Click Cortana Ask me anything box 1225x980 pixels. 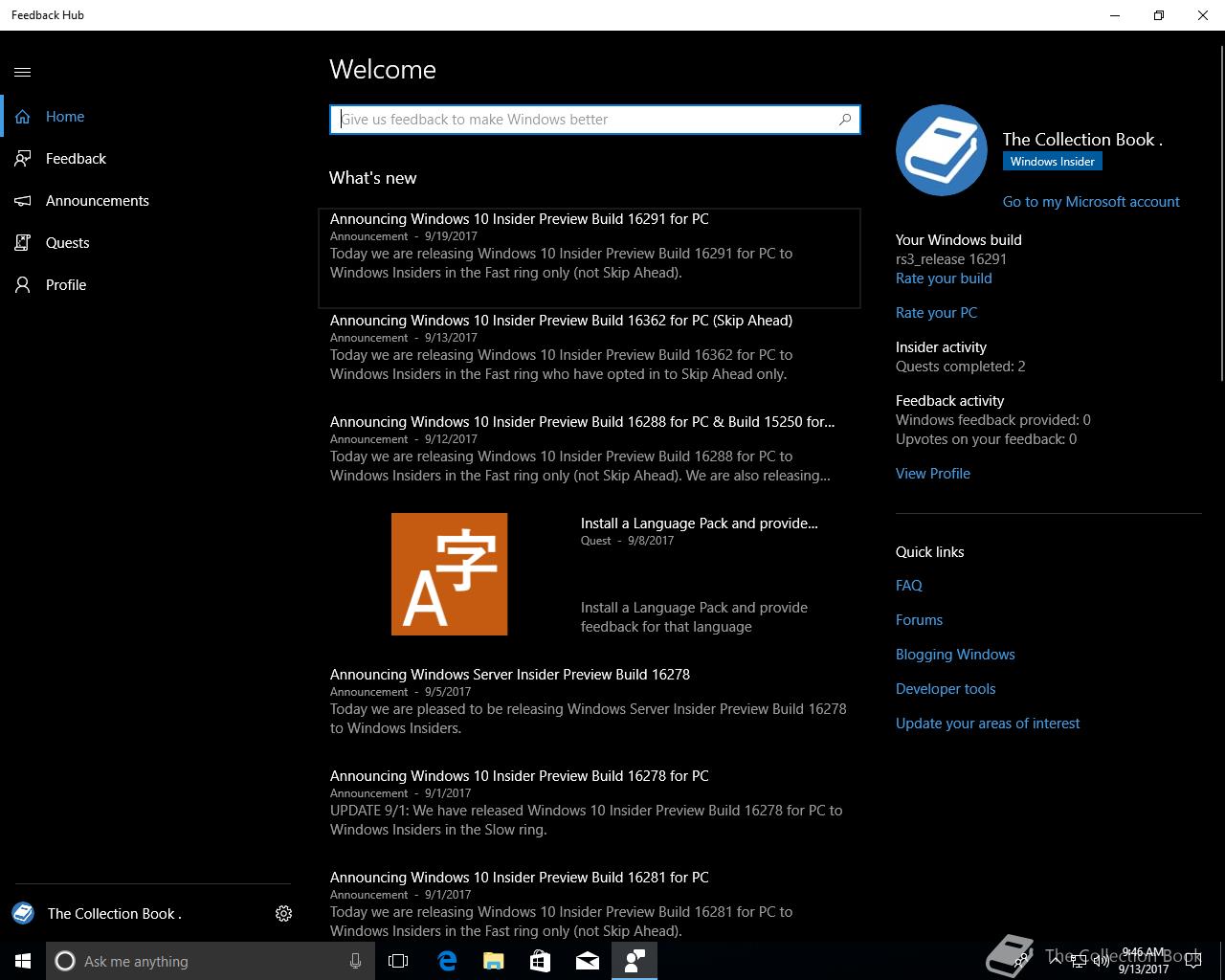click(209, 961)
